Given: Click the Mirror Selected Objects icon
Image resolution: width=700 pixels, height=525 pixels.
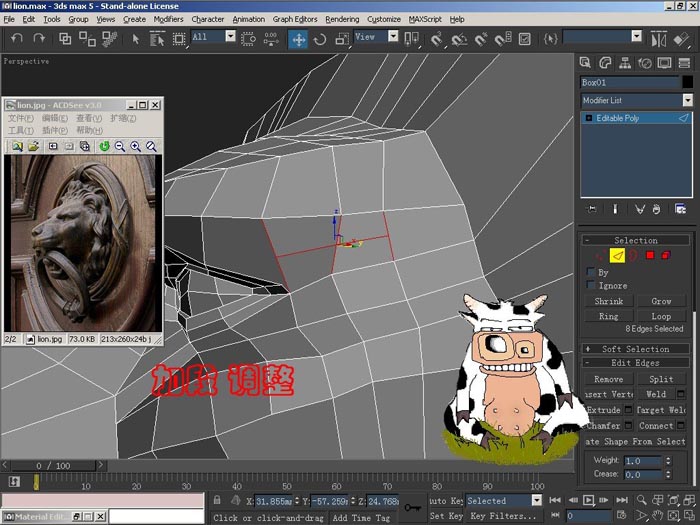Looking at the screenshot, I should (658, 39).
